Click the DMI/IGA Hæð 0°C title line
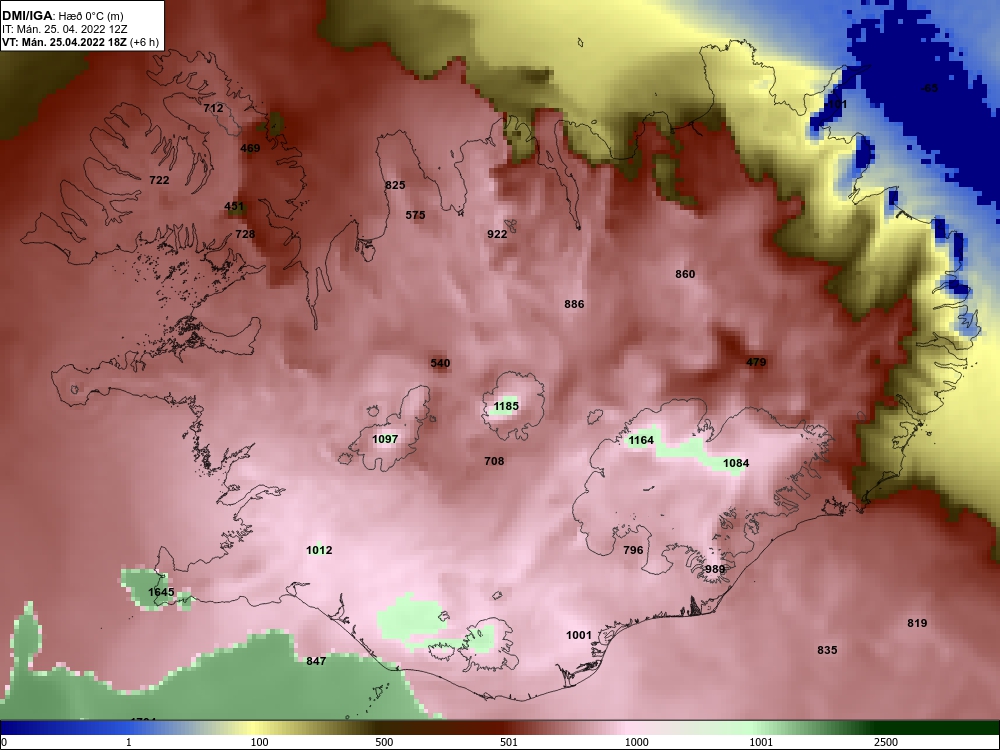 [62, 16]
